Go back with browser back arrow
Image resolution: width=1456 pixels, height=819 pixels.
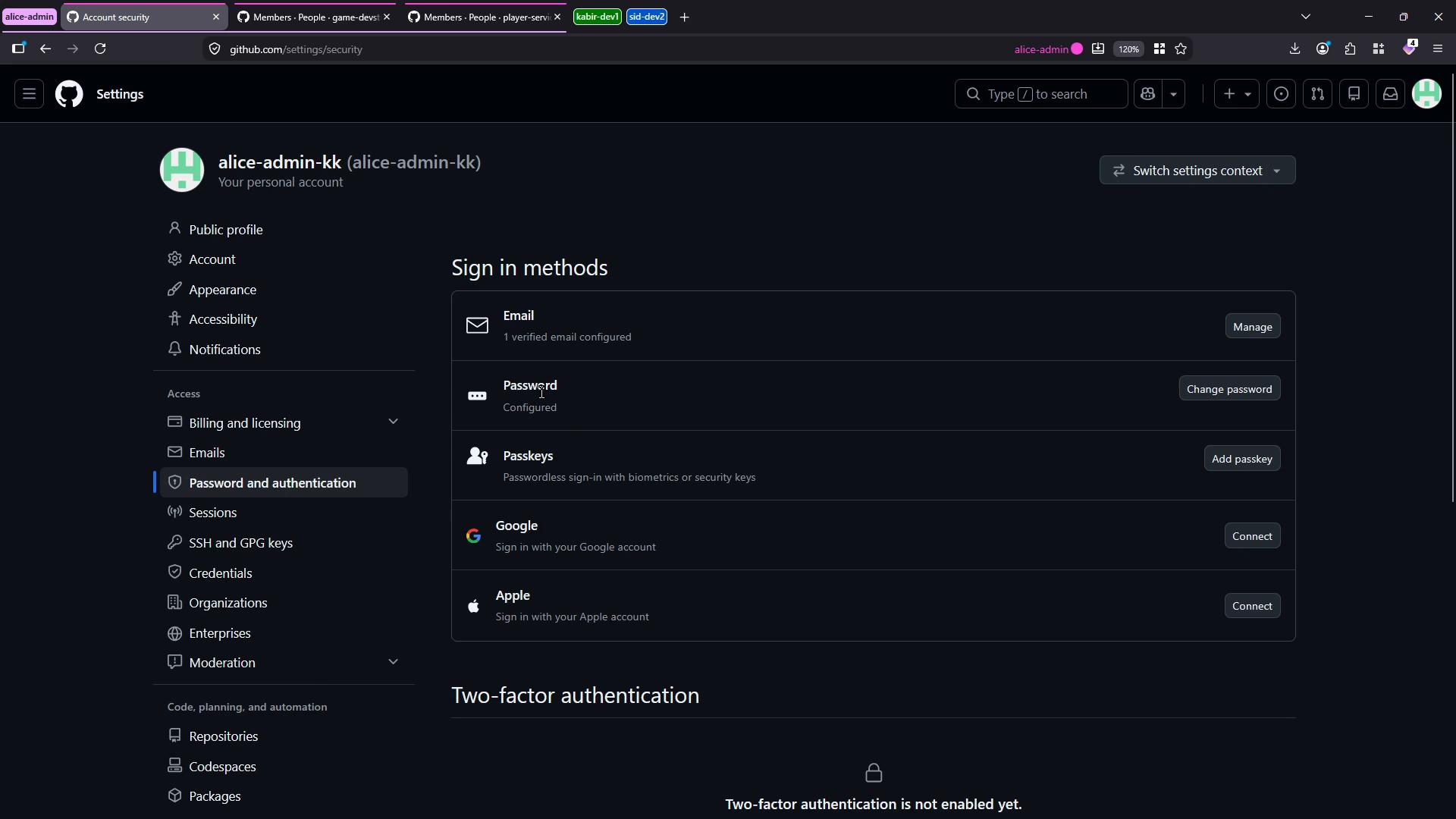[x=45, y=49]
